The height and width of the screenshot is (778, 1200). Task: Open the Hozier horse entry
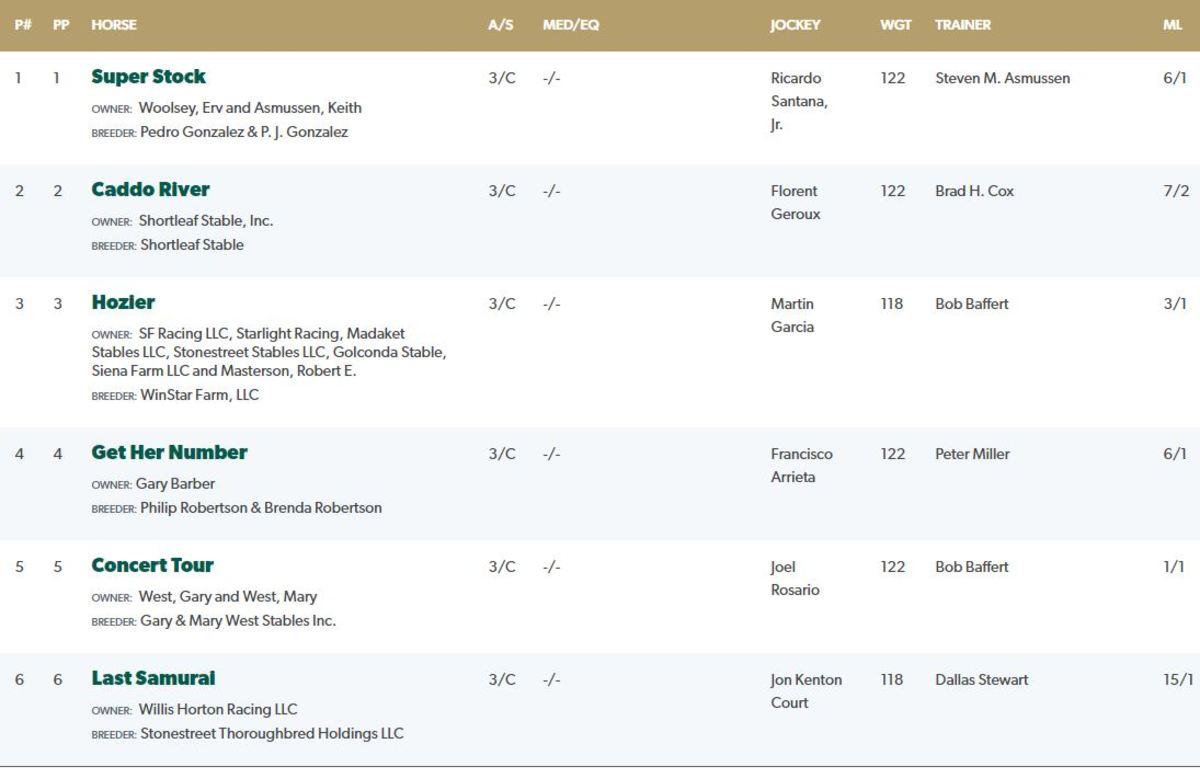(123, 303)
